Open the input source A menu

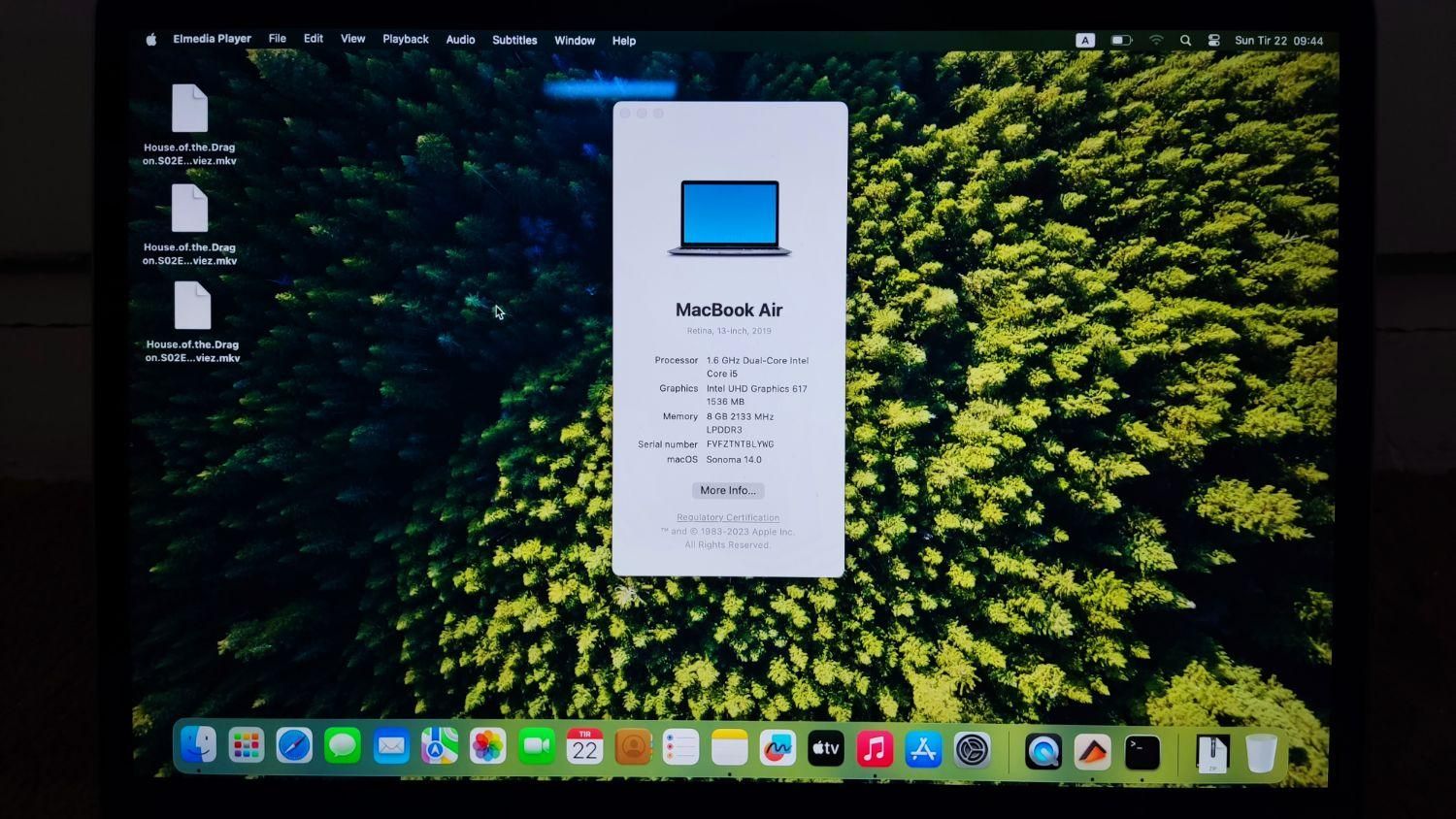pos(1085,41)
